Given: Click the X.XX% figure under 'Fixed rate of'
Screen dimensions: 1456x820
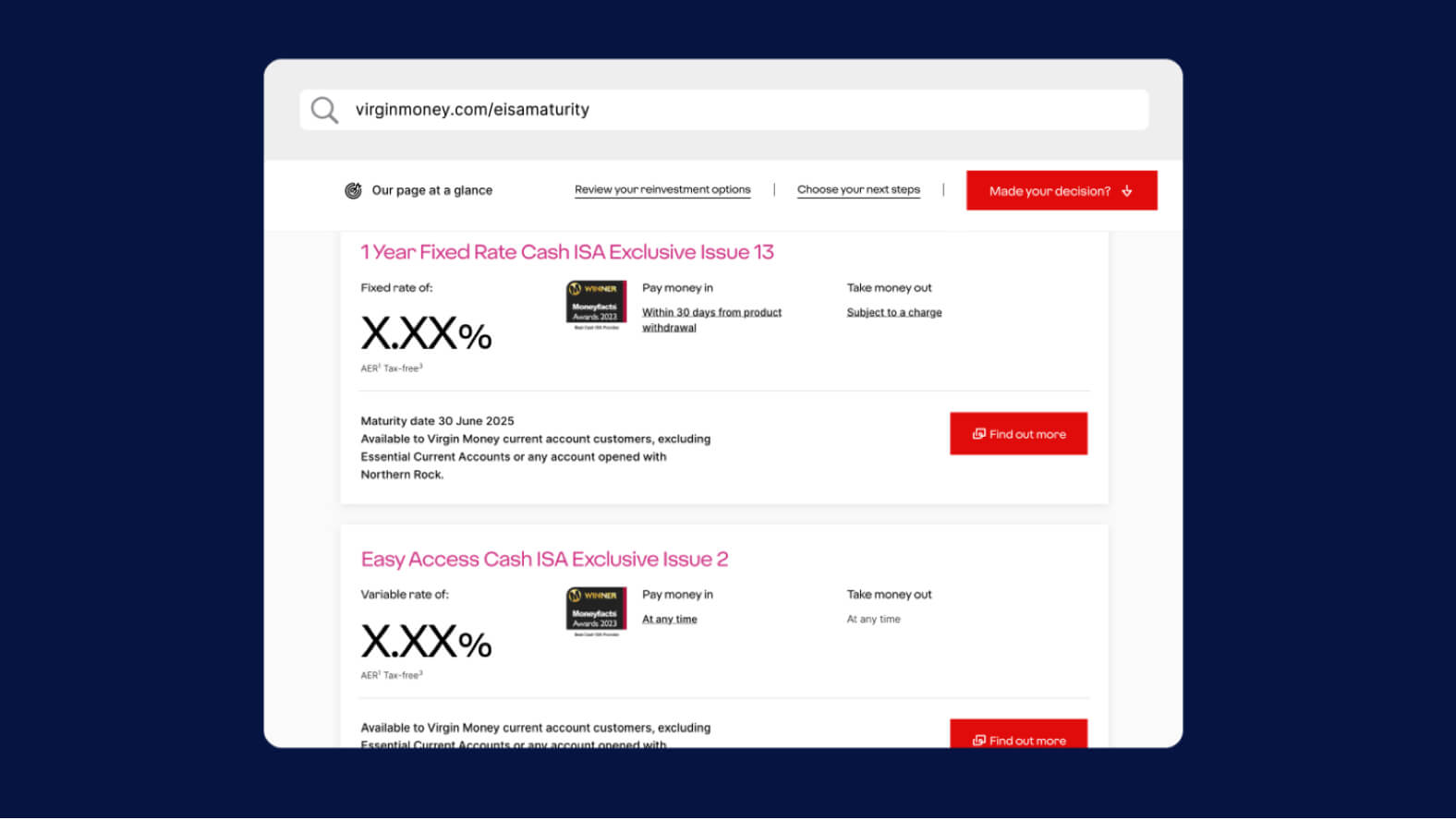Looking at the screenshot, I should pos(426,333).
